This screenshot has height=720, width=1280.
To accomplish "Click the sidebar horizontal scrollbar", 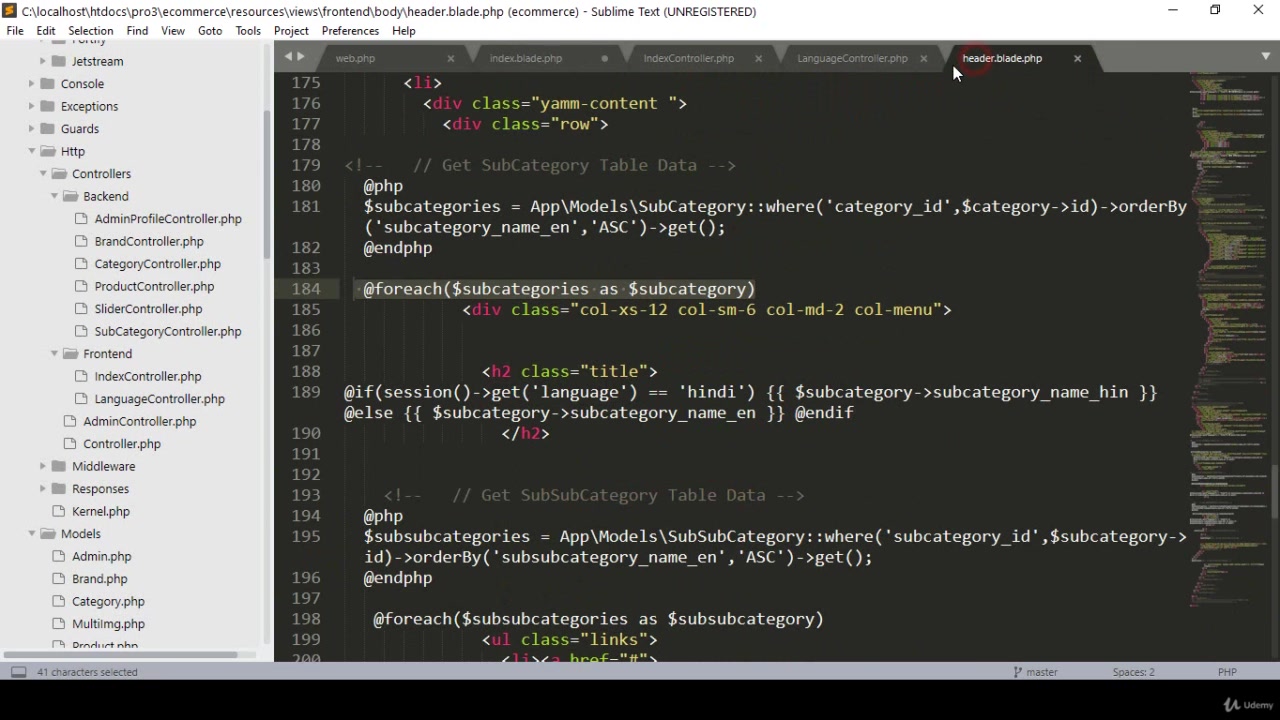I will 122,655.
